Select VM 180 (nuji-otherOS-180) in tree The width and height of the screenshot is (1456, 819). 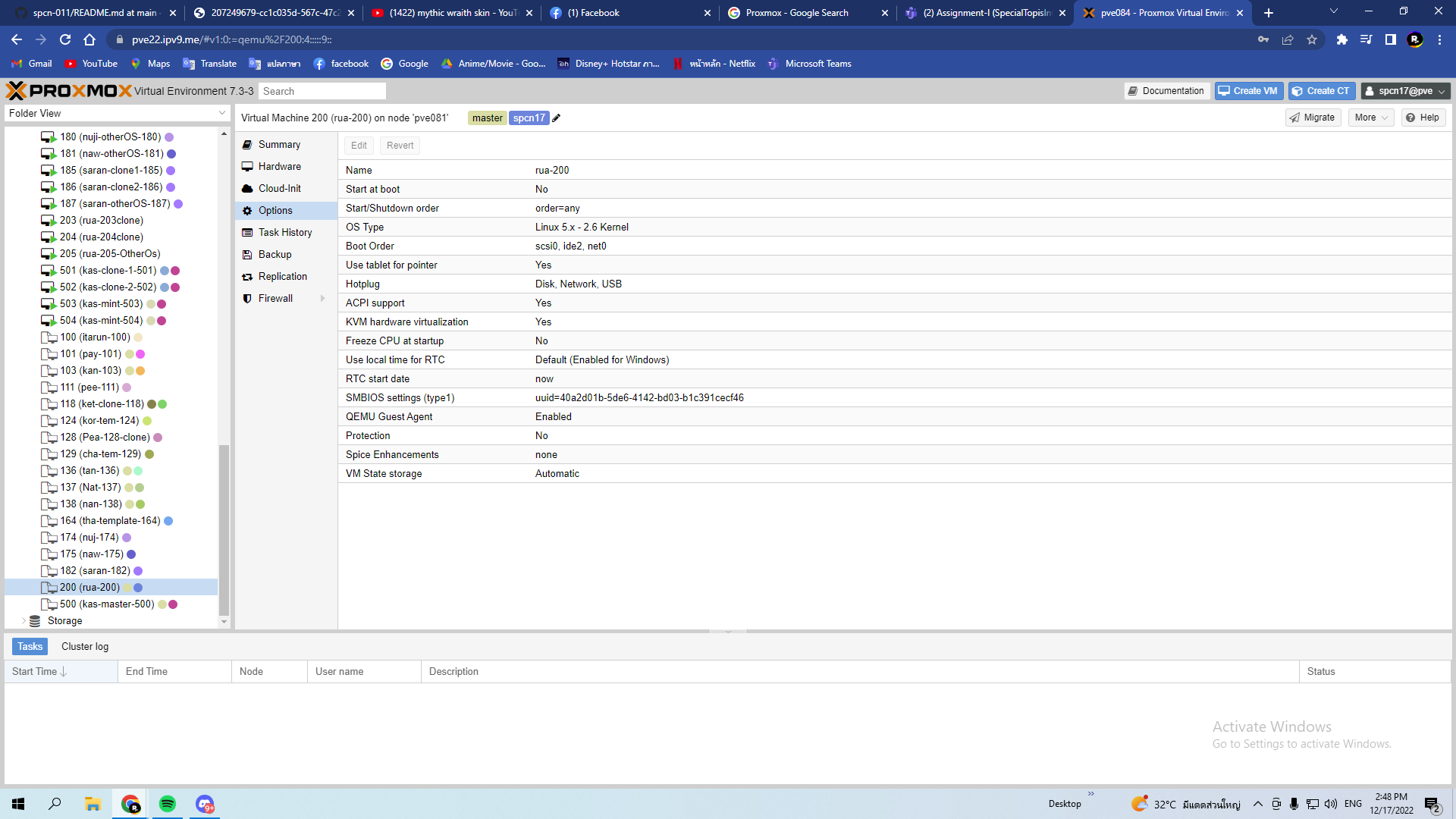(x=111, y=137)
